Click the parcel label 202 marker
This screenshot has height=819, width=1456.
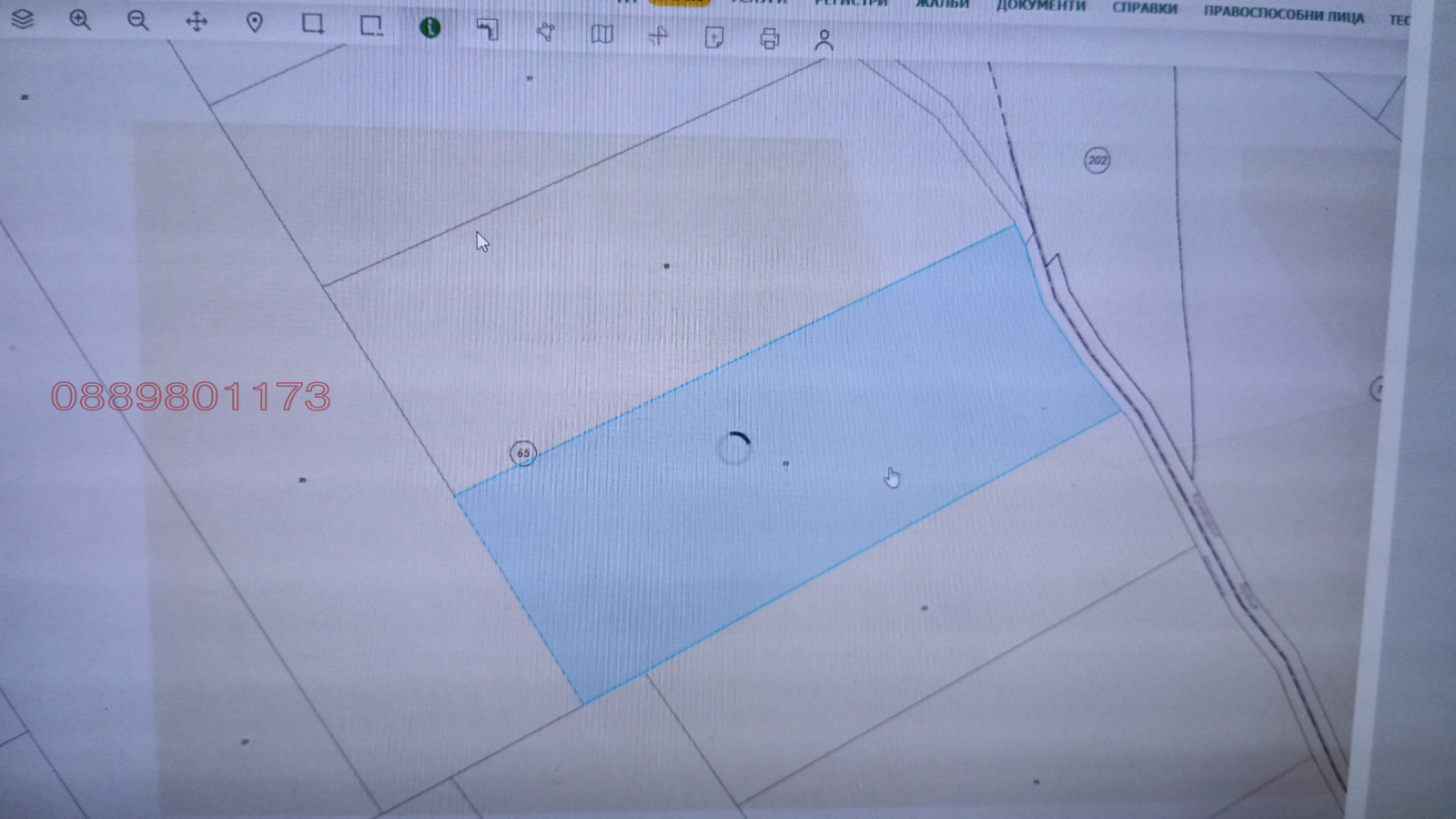click(1097, 161)
